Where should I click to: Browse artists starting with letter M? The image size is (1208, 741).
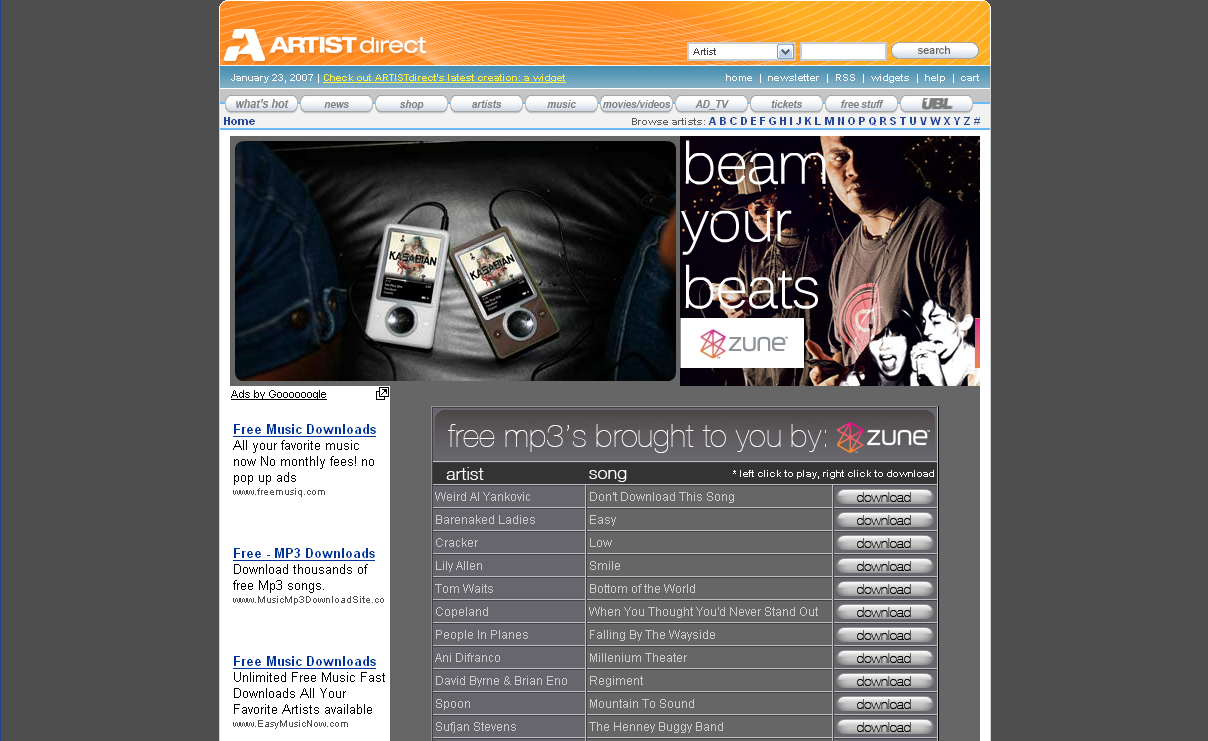pyautogui.click(x=829, y=121)
